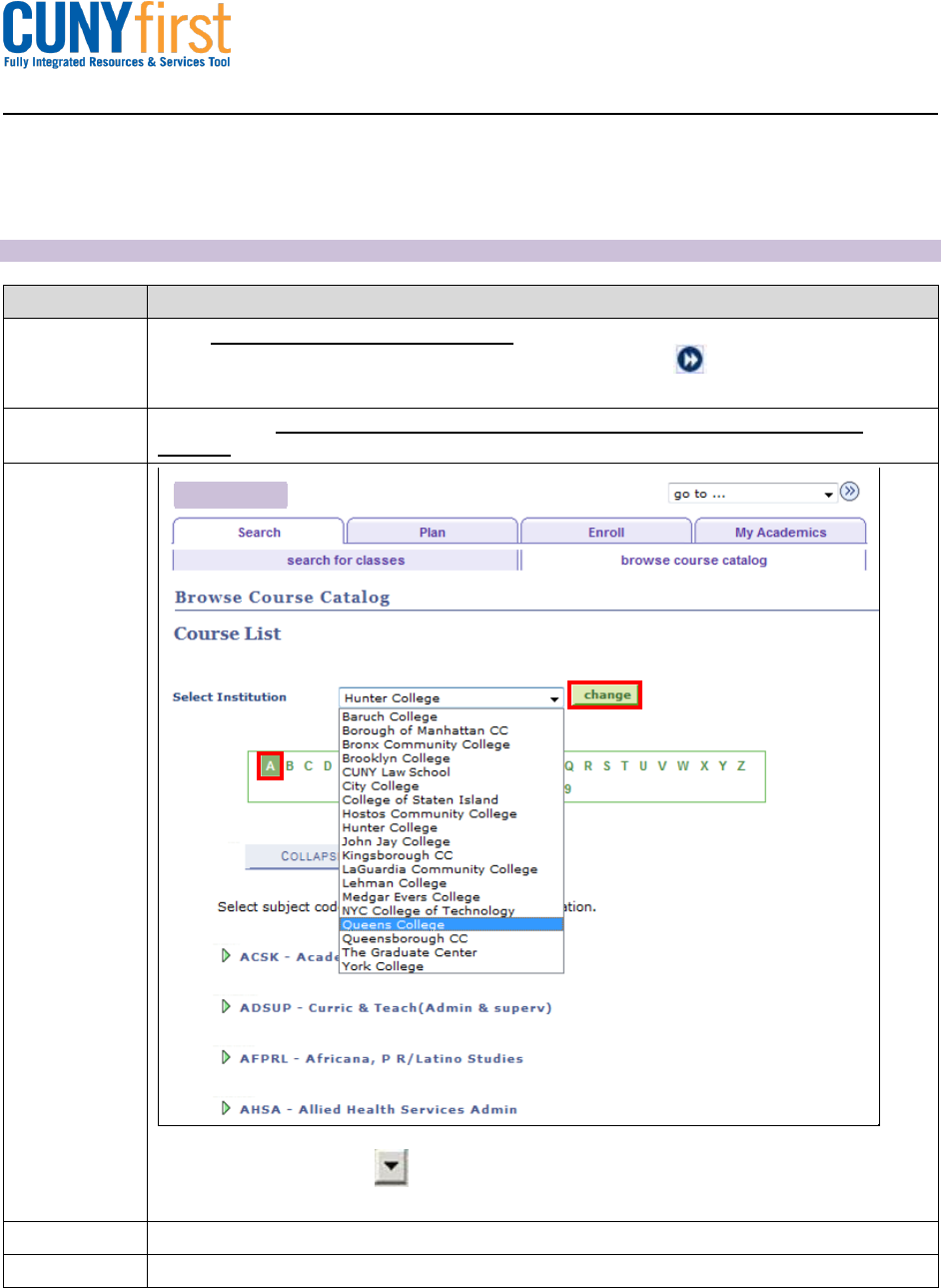Choose Queensborough CC option
The height and width of the screenshot is (1288, 941).
point(452,938)
